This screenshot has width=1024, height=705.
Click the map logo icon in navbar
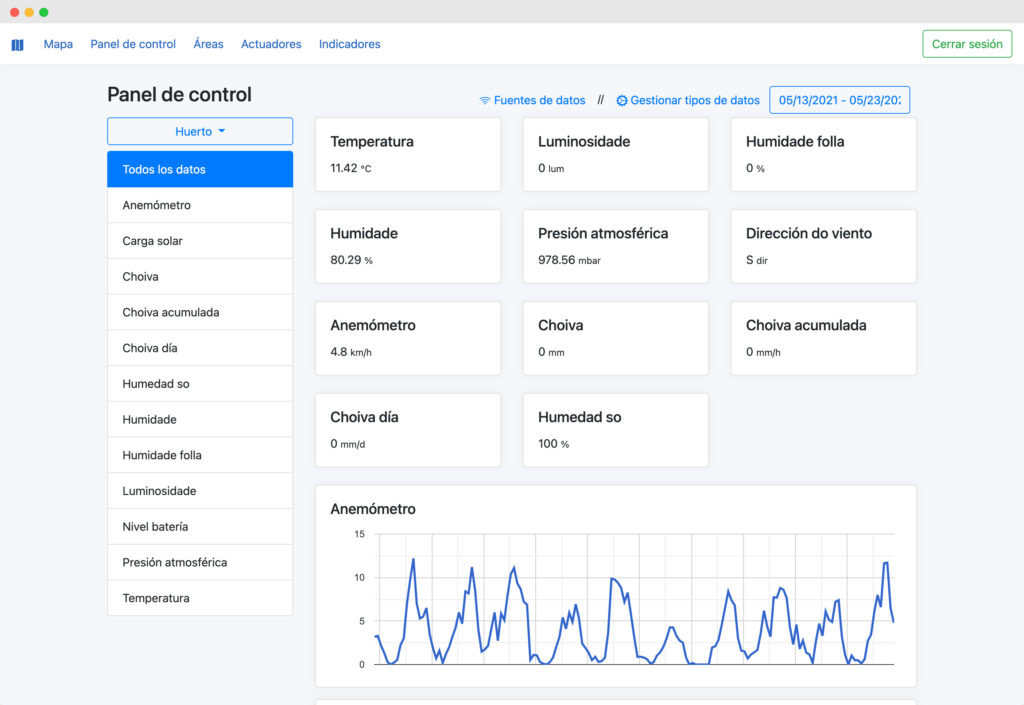pyautogui.click(x=18, y=44)
